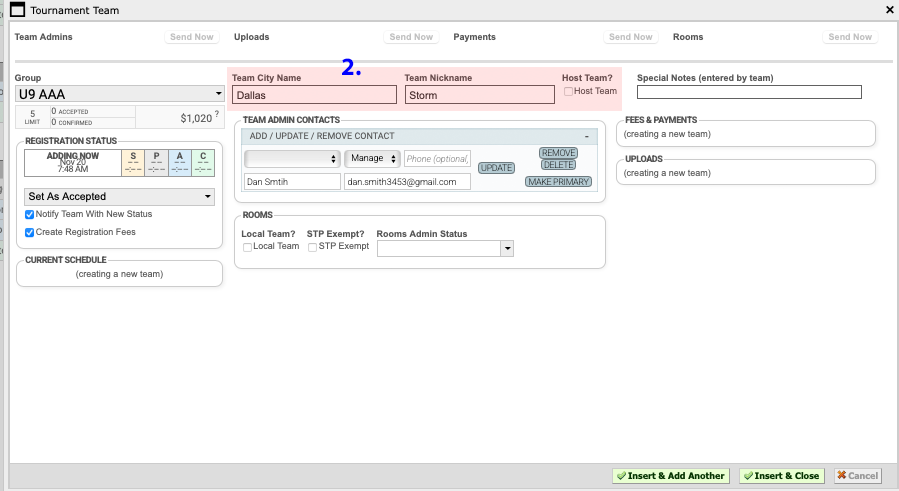Click the REMOVE contact button
899x491 pixels.
pos(558,153)
